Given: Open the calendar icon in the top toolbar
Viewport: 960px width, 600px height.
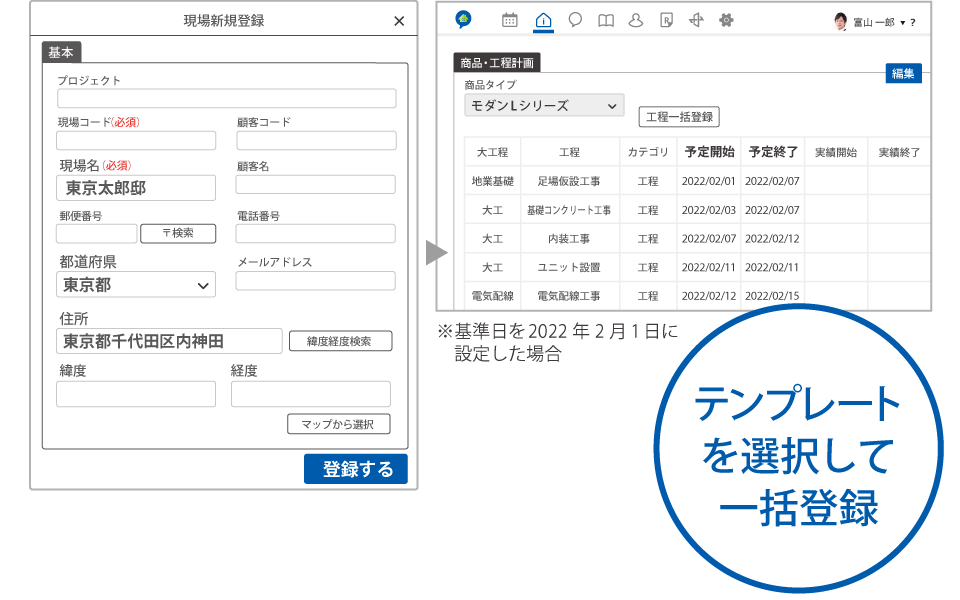Looking at the screenshot, I should [x=510, y=20].
